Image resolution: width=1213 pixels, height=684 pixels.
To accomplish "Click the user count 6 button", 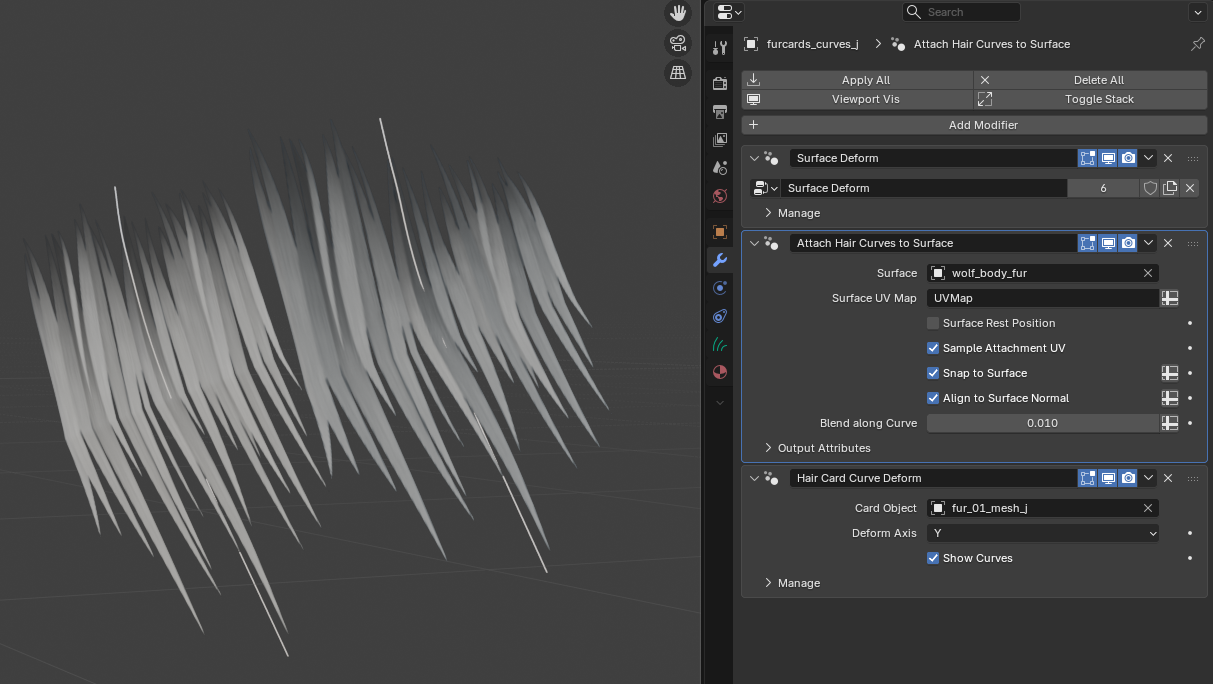I will tap(1103, 188).
